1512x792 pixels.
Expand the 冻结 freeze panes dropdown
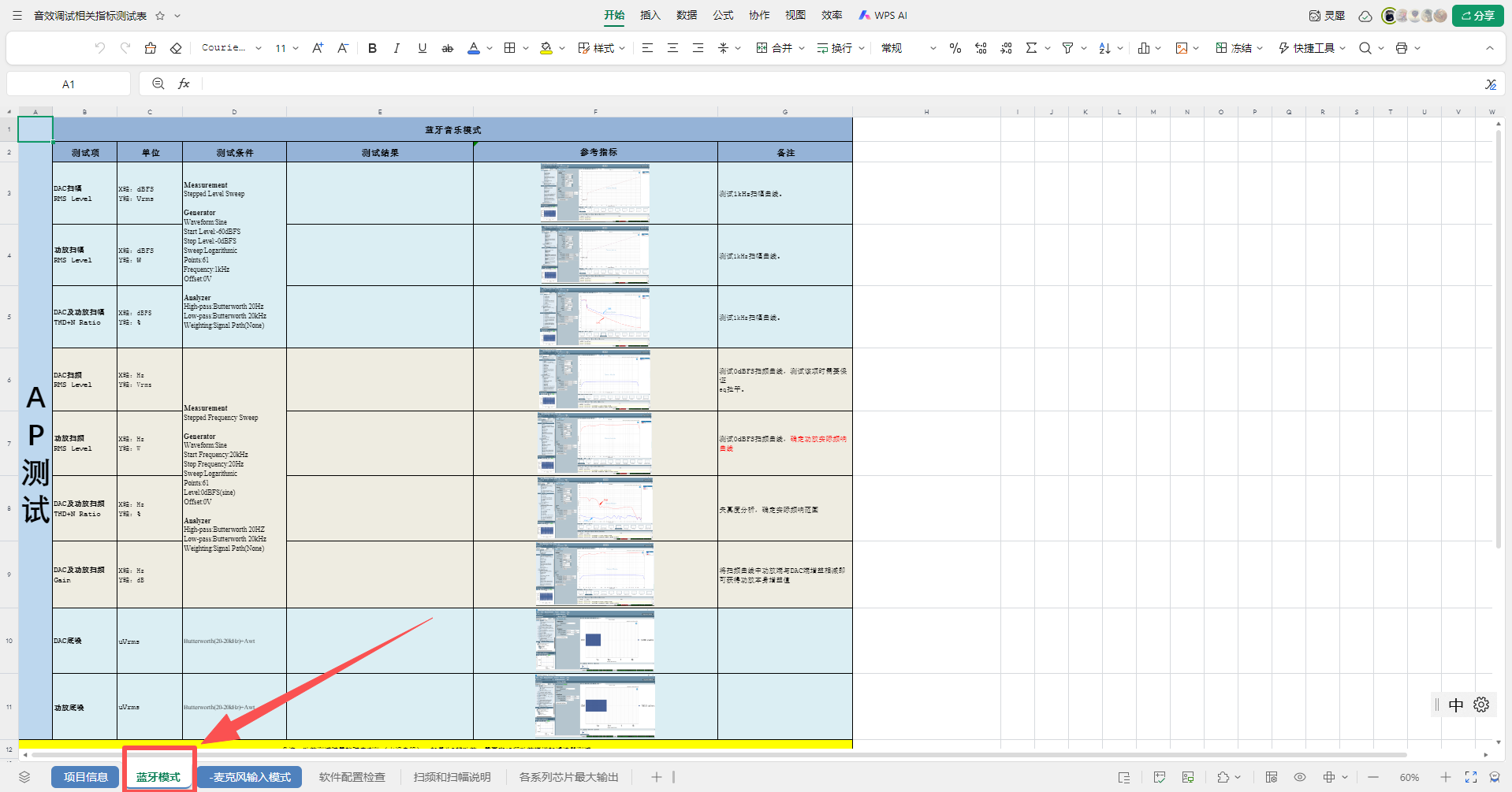click(1260, 48)
